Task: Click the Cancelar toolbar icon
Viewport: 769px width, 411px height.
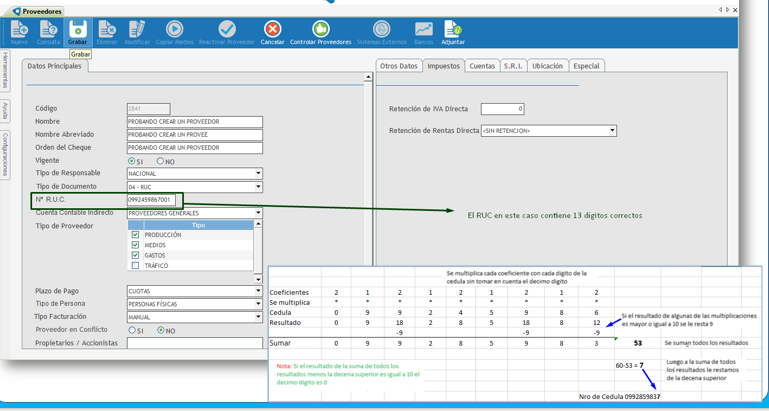Action: [272, 31]
